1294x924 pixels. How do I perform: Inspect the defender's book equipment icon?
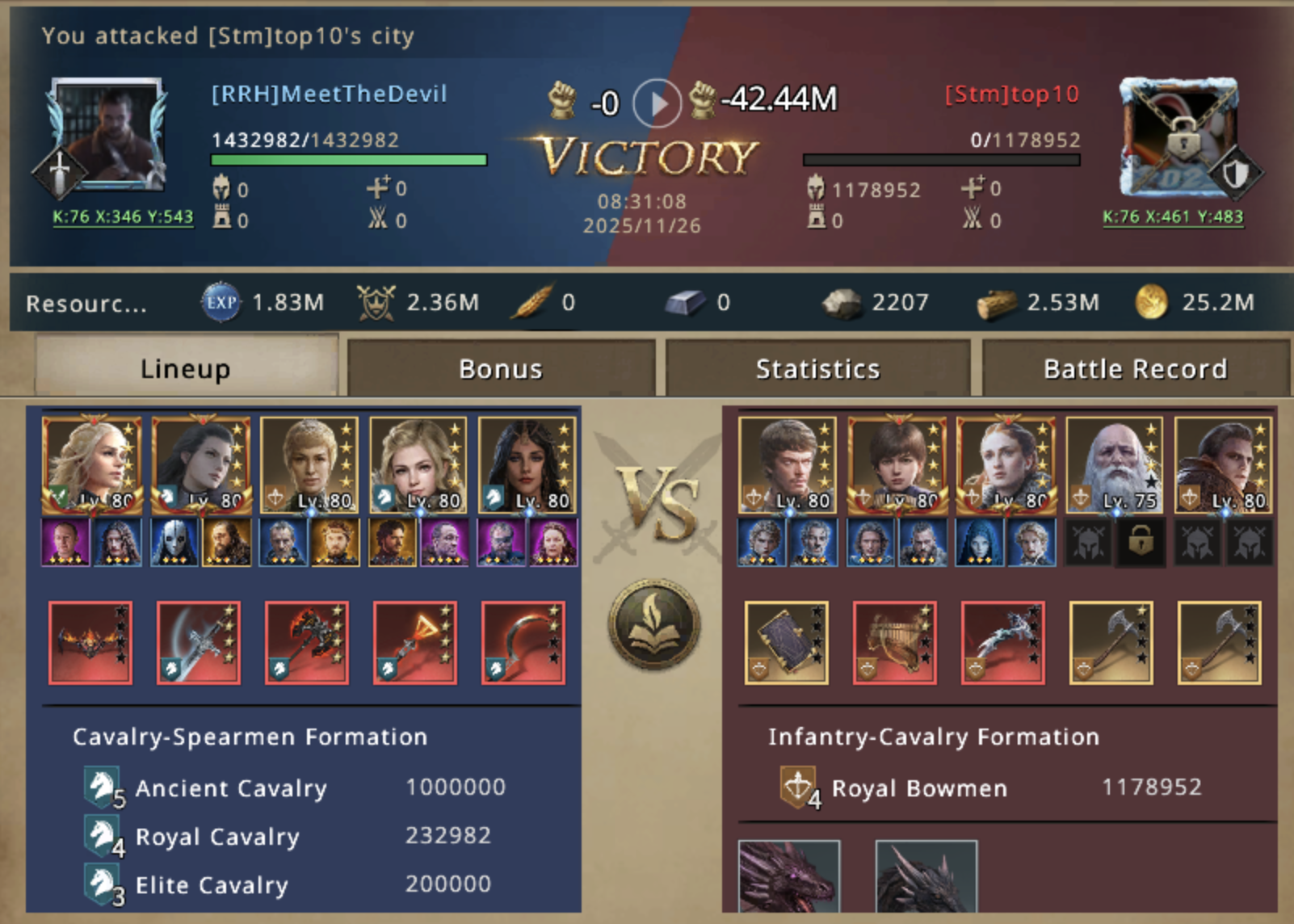point(787,643)
